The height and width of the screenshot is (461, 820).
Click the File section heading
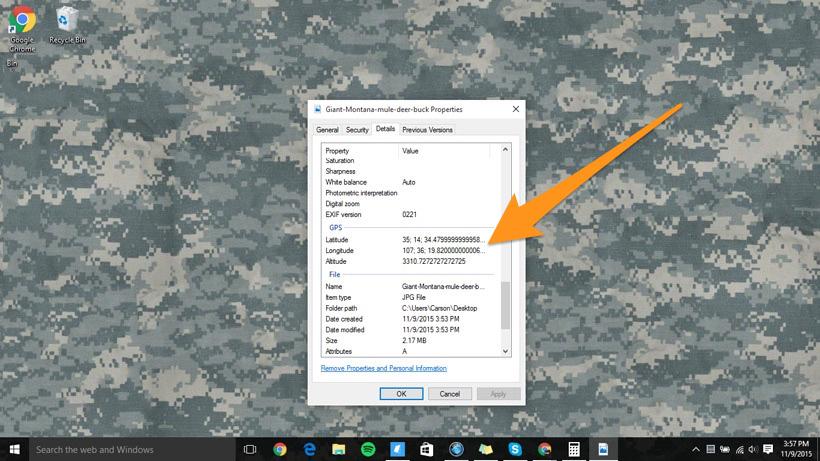tap(334, 274)
